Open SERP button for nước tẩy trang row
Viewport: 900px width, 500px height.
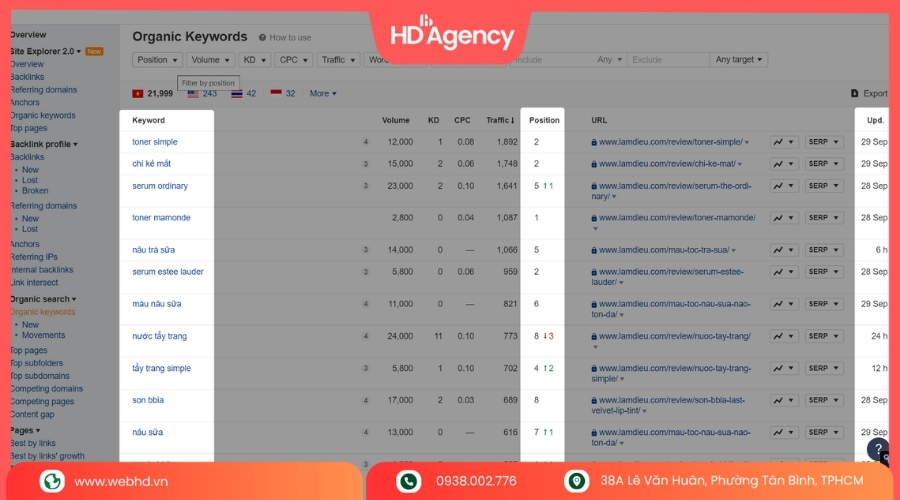click(x=824, y=336)
